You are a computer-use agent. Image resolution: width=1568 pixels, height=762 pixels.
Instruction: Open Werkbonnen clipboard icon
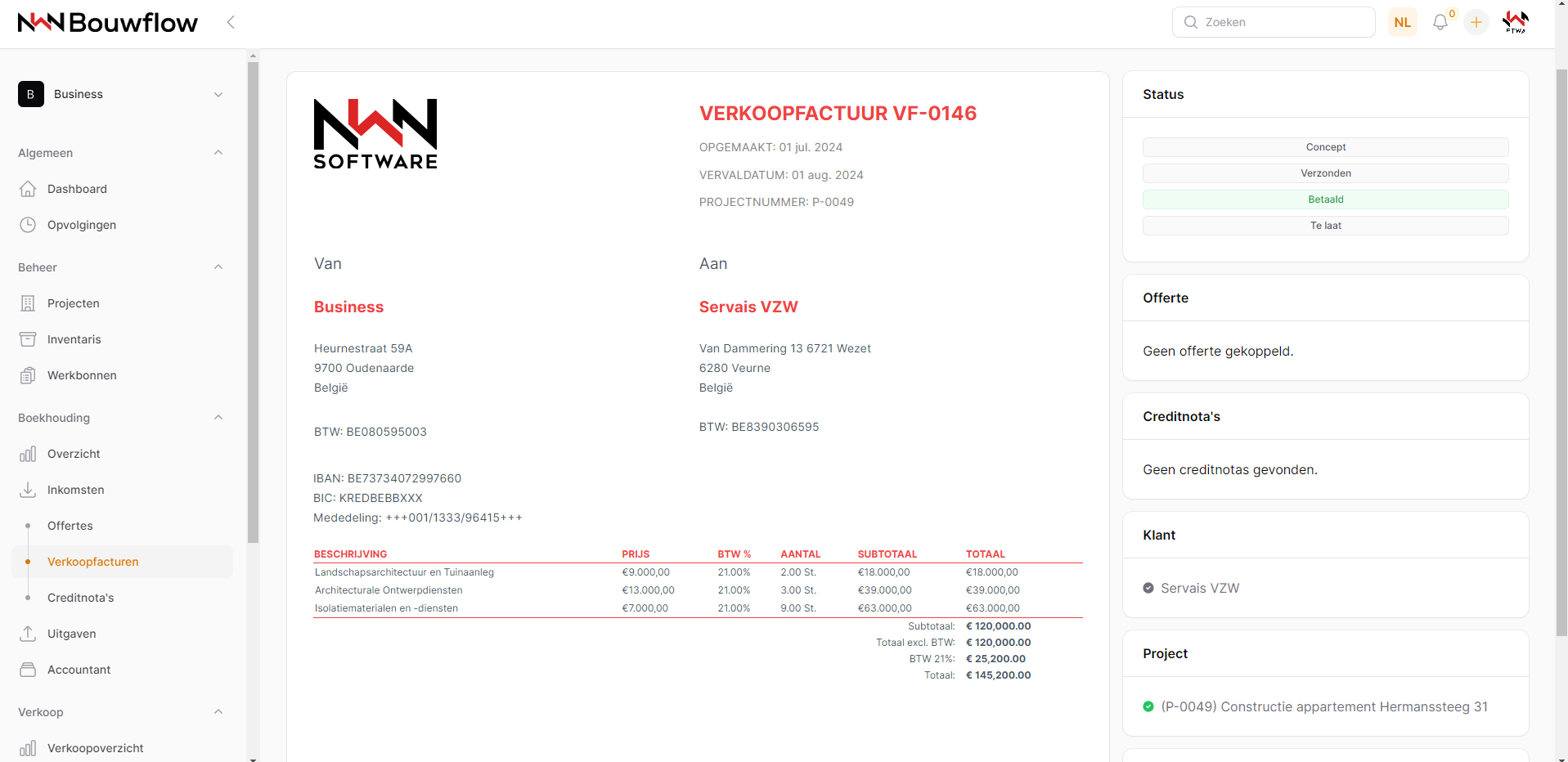click(28, 375)
